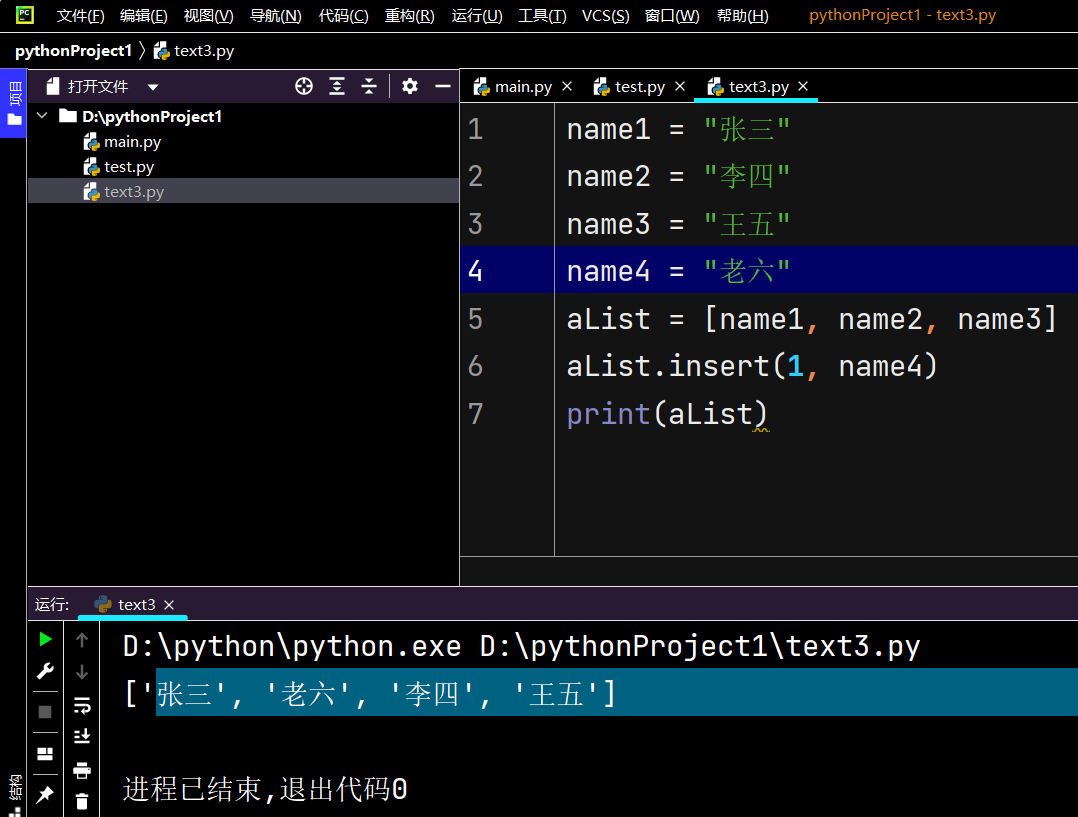This screenshot has height=817, width=1078.
Task: Click the print console output icon
Action: coord(82,770)
